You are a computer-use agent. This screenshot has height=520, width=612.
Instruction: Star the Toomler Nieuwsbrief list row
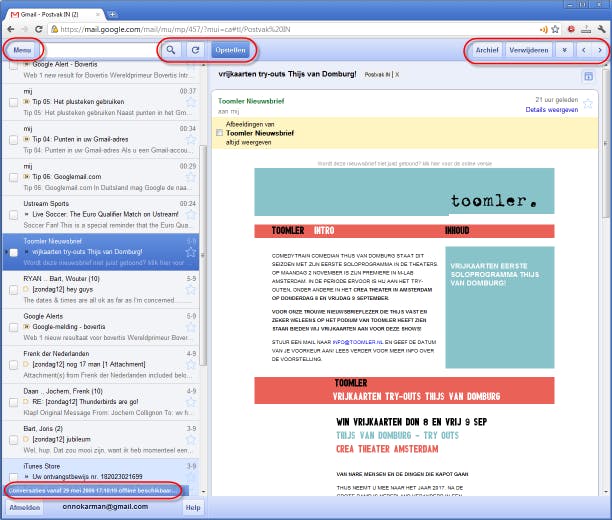coord(190,252)
